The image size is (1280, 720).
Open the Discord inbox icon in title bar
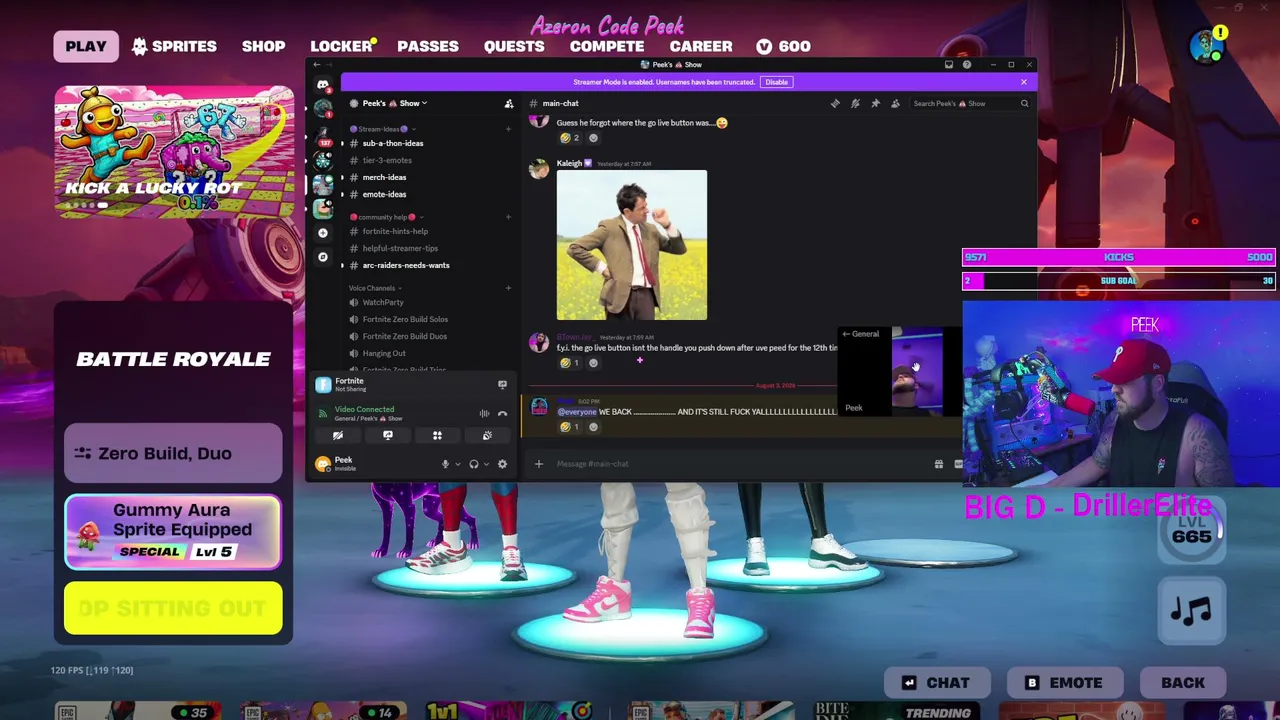click(x=948, y=65)
